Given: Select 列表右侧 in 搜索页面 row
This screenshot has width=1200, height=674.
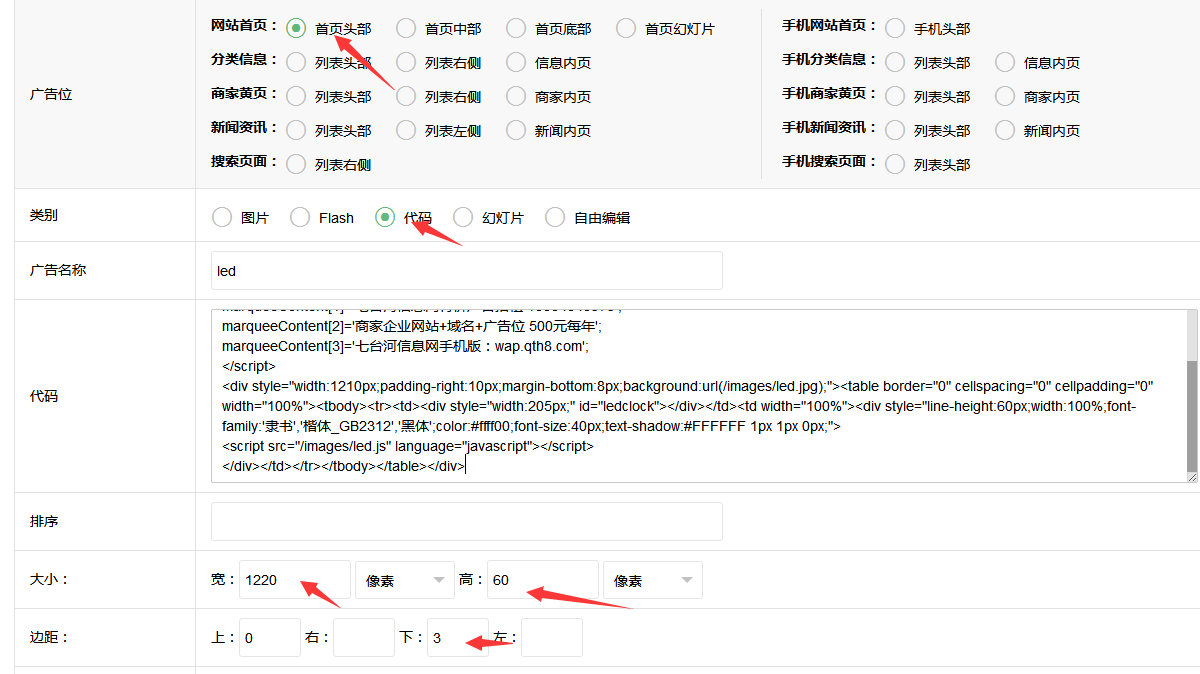Looking at the screenshot, I should (296, 164).
